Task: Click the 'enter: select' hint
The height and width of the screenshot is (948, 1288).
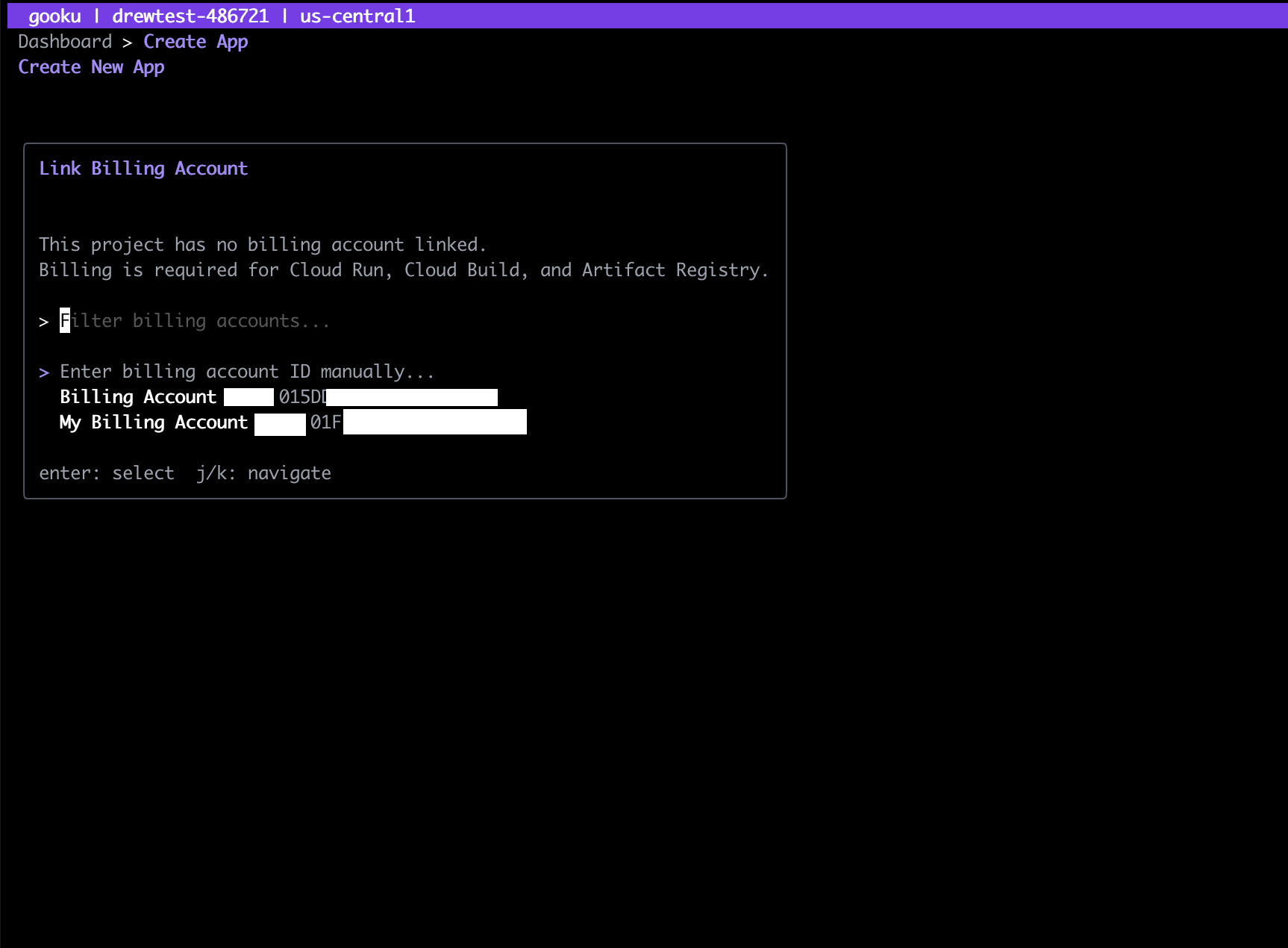Action: coord(107,473)
